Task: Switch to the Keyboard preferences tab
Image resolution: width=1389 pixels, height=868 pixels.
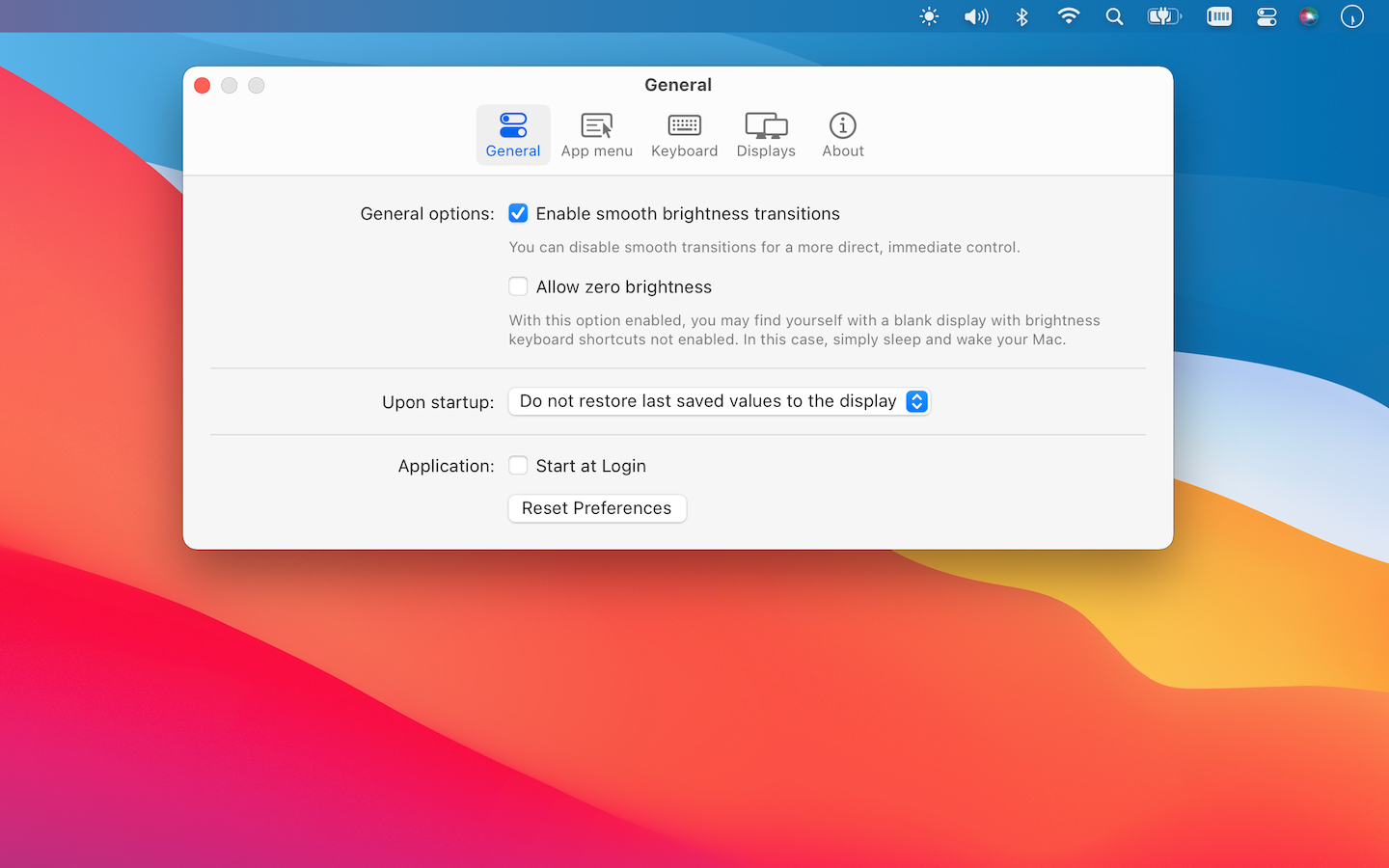Action: coord(684,135)
